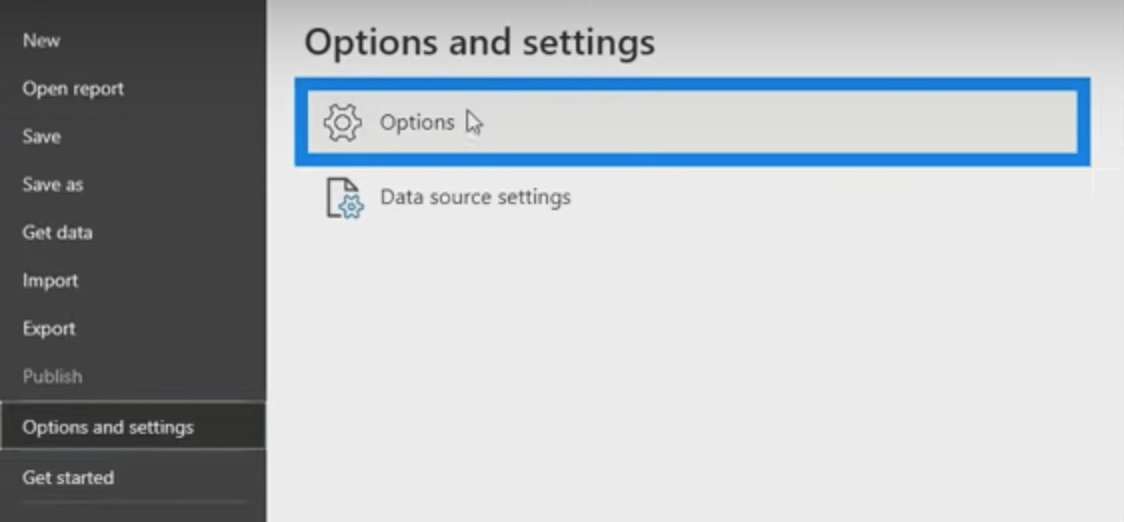Screen dimensions: 1124x522
Task: Select New in the File sidebar
Action: click(42, 41)
